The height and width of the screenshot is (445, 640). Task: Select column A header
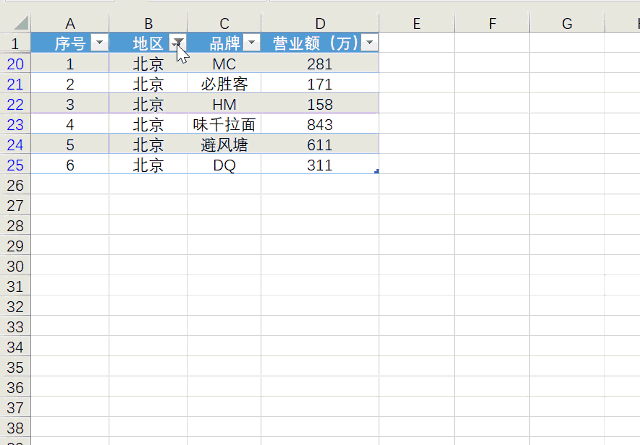(x=70, y=23)
